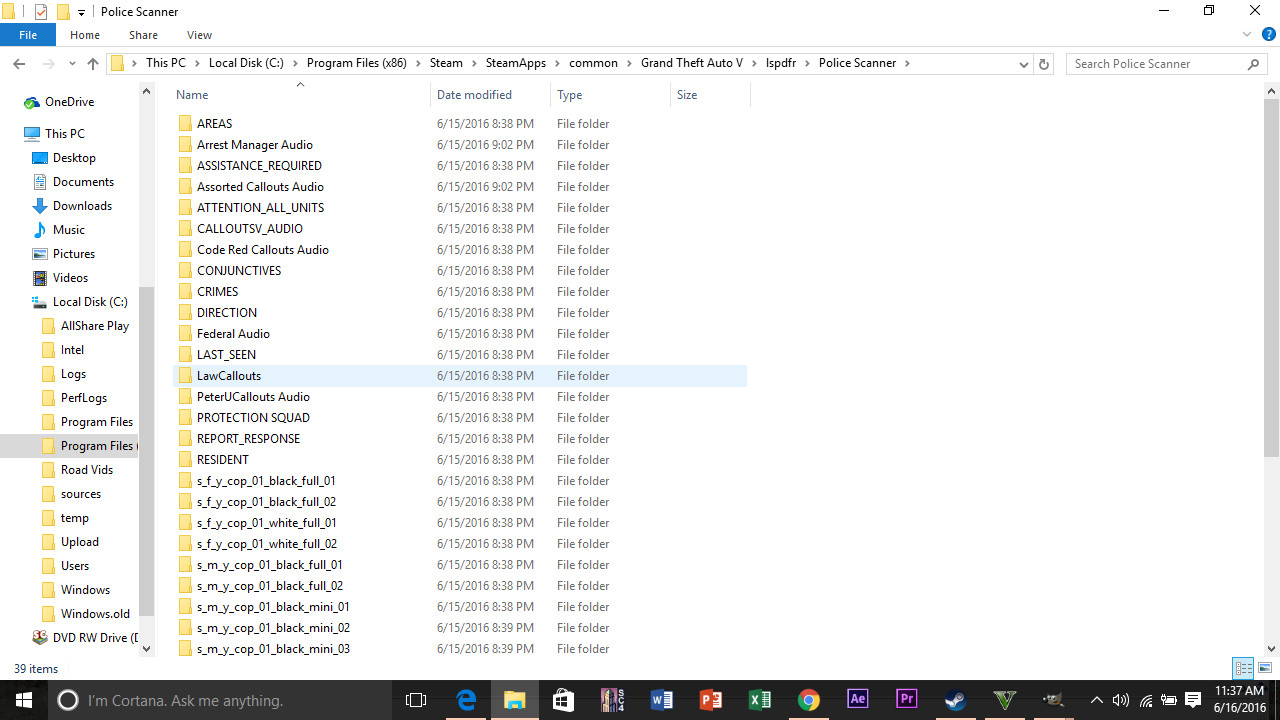Click the navigation pane scrollbar
This screenshot has height=720, width=1280.
click(147, 450)
